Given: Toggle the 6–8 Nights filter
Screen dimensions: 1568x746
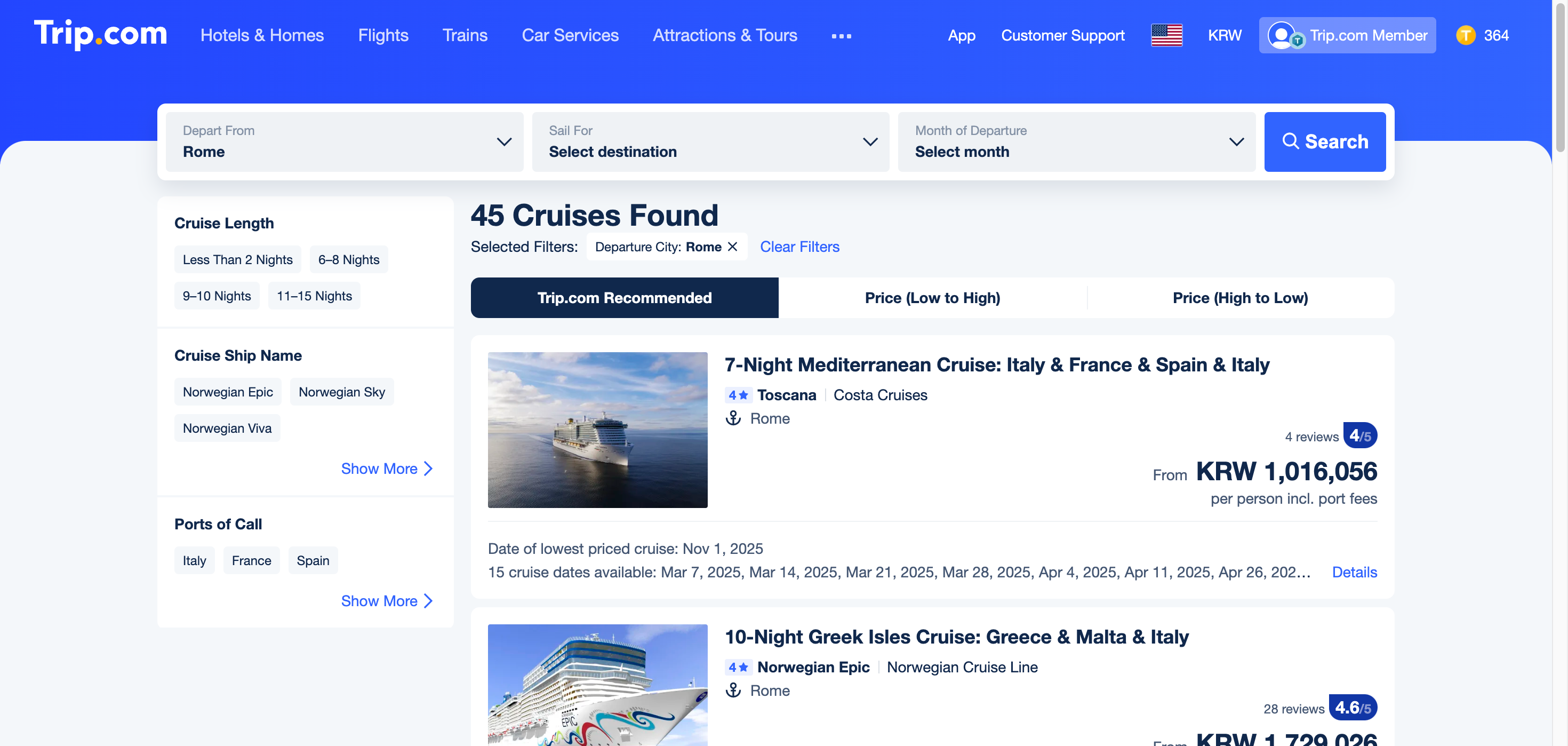Looking at the screenshot, I should click(x=349, y=259).
